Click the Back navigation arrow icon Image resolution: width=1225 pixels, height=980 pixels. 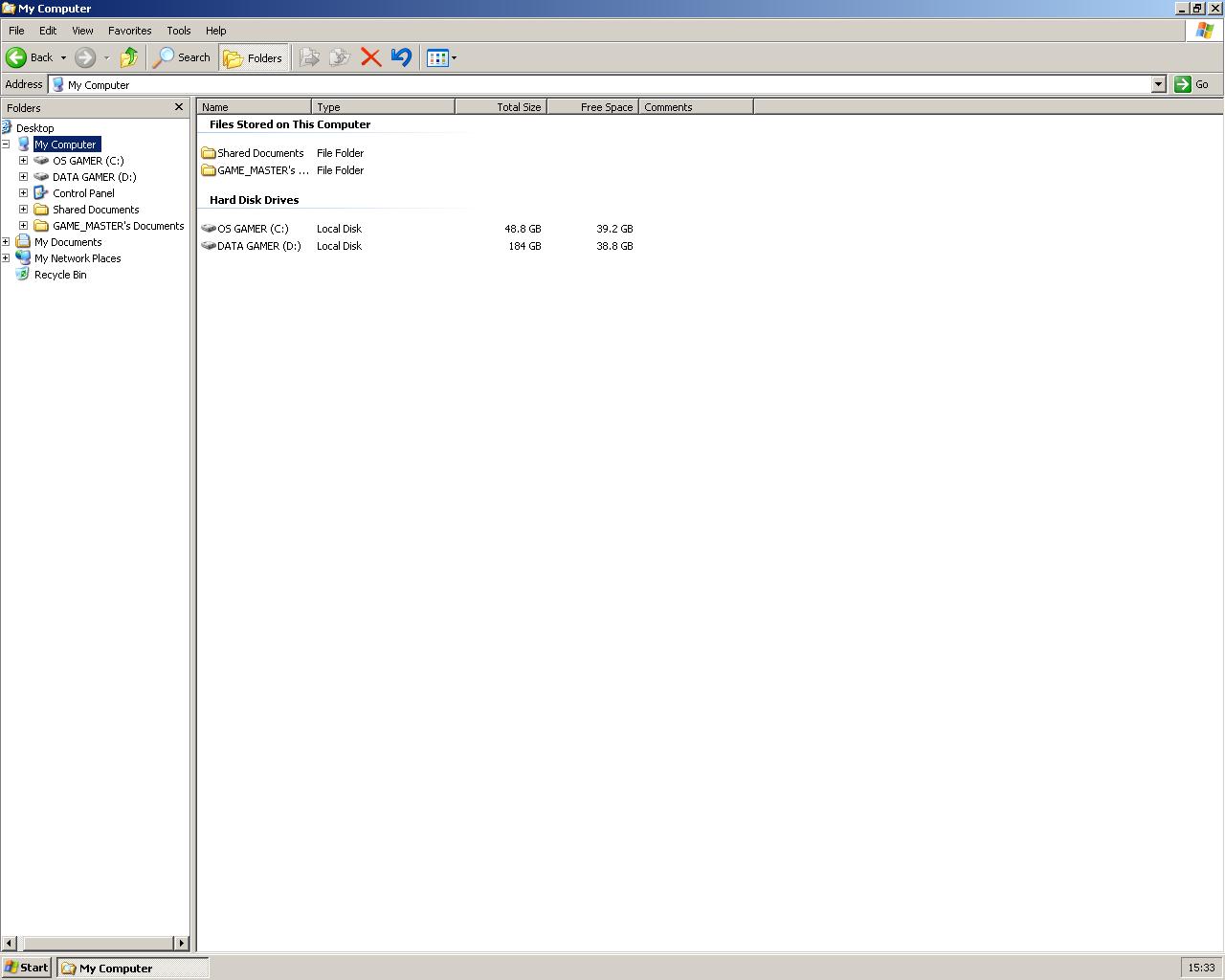pos(17,57)
